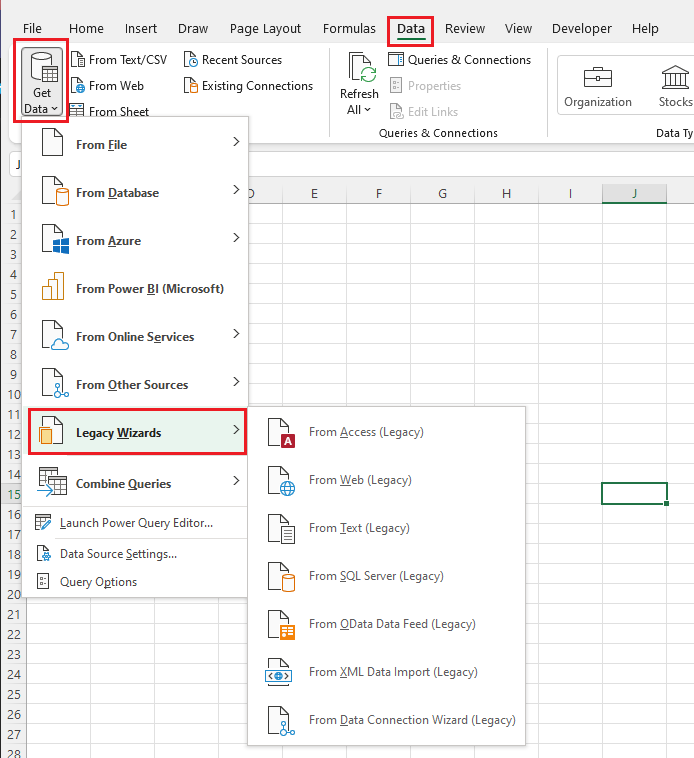Click the From Text/CSV icon
The image size is (694, 758).
click(x=77, y=60)
